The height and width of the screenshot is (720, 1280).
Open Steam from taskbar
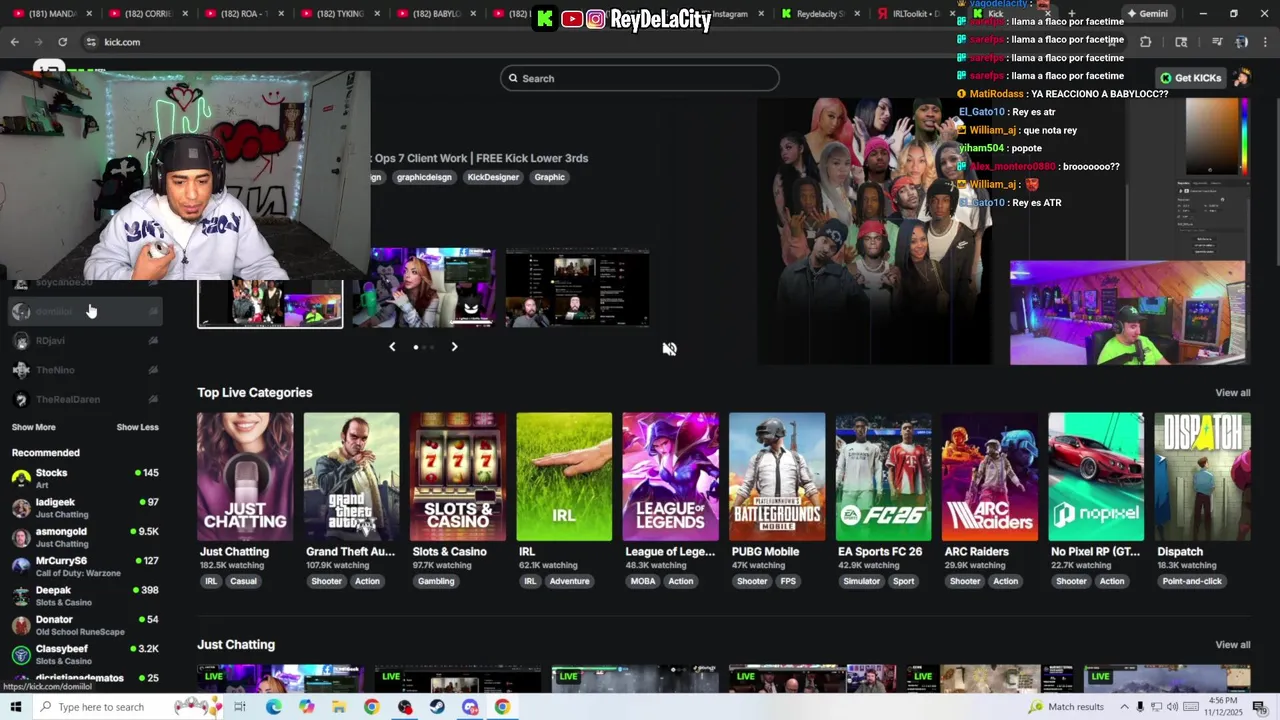[x=437, y=707]
